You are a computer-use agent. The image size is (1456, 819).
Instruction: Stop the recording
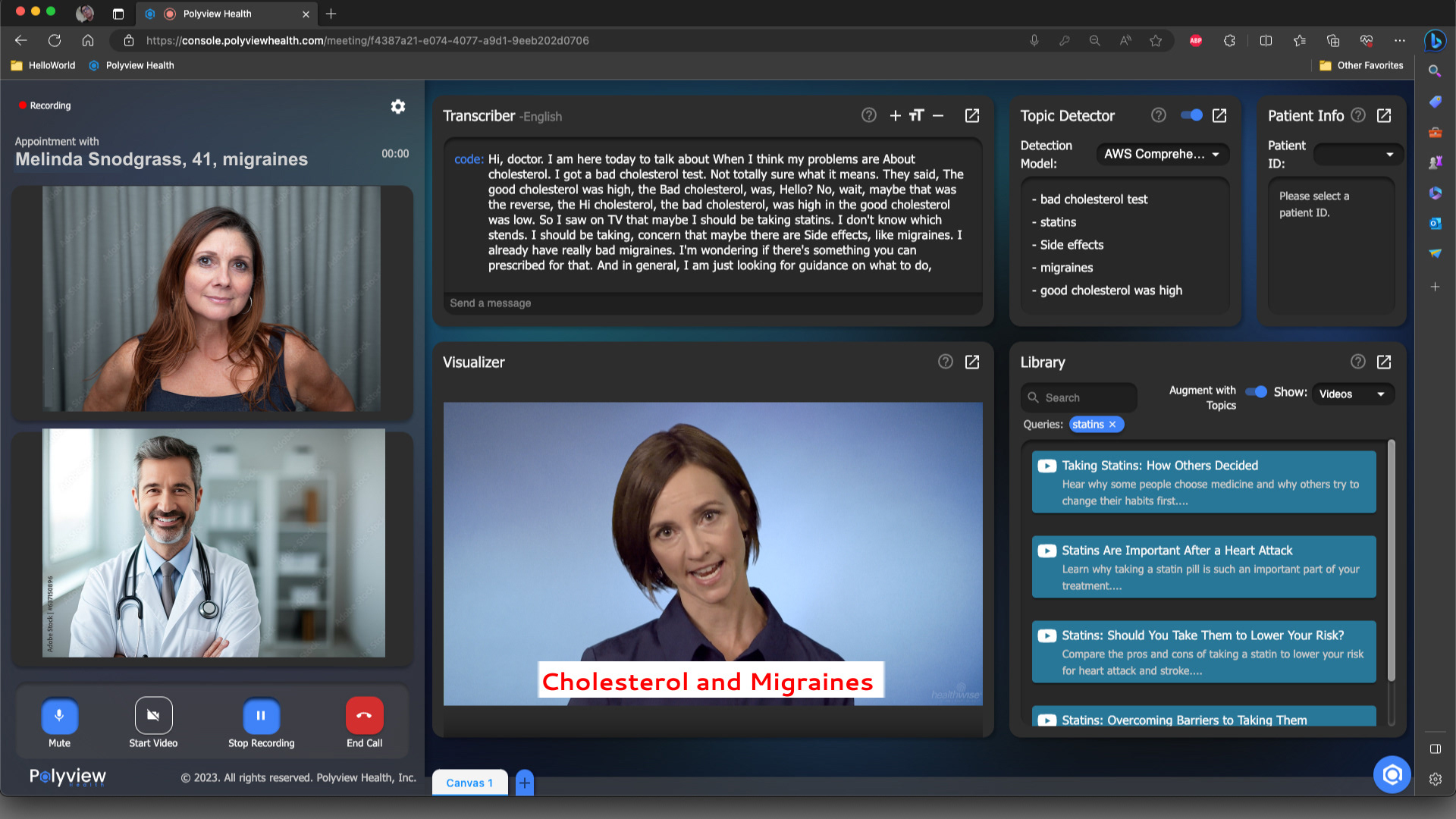(261, 716)
